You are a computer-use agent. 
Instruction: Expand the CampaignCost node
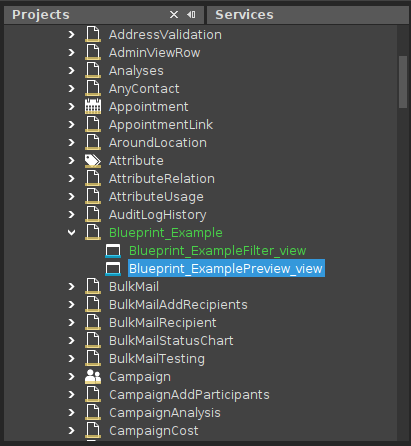(71, 431)
